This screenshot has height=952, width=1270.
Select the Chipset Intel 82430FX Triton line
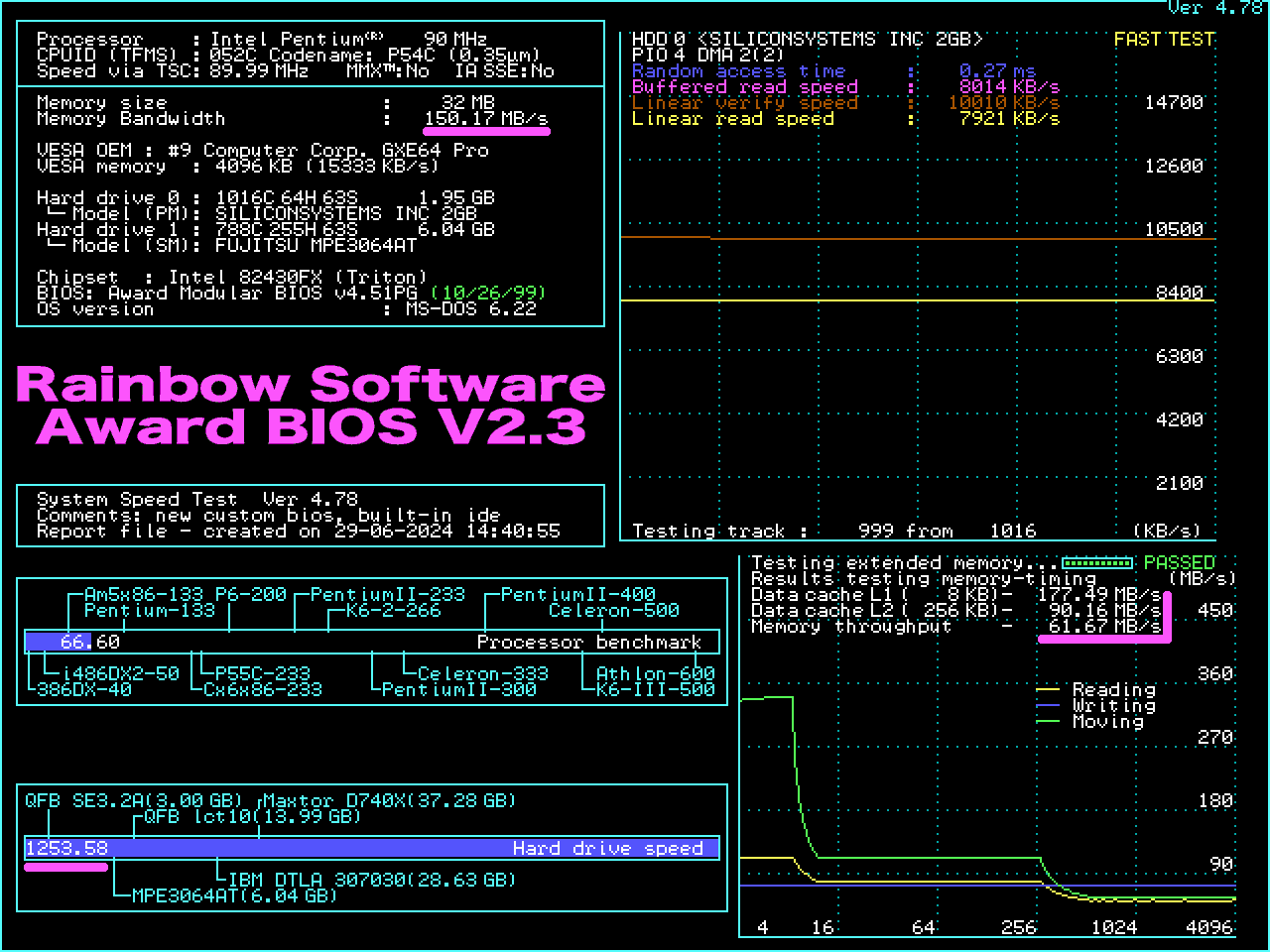pos(232,277)
